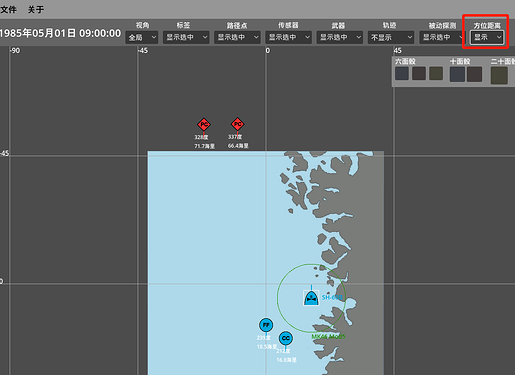Expand the 方位距离 bearing distance dropdown

(487, 37)
